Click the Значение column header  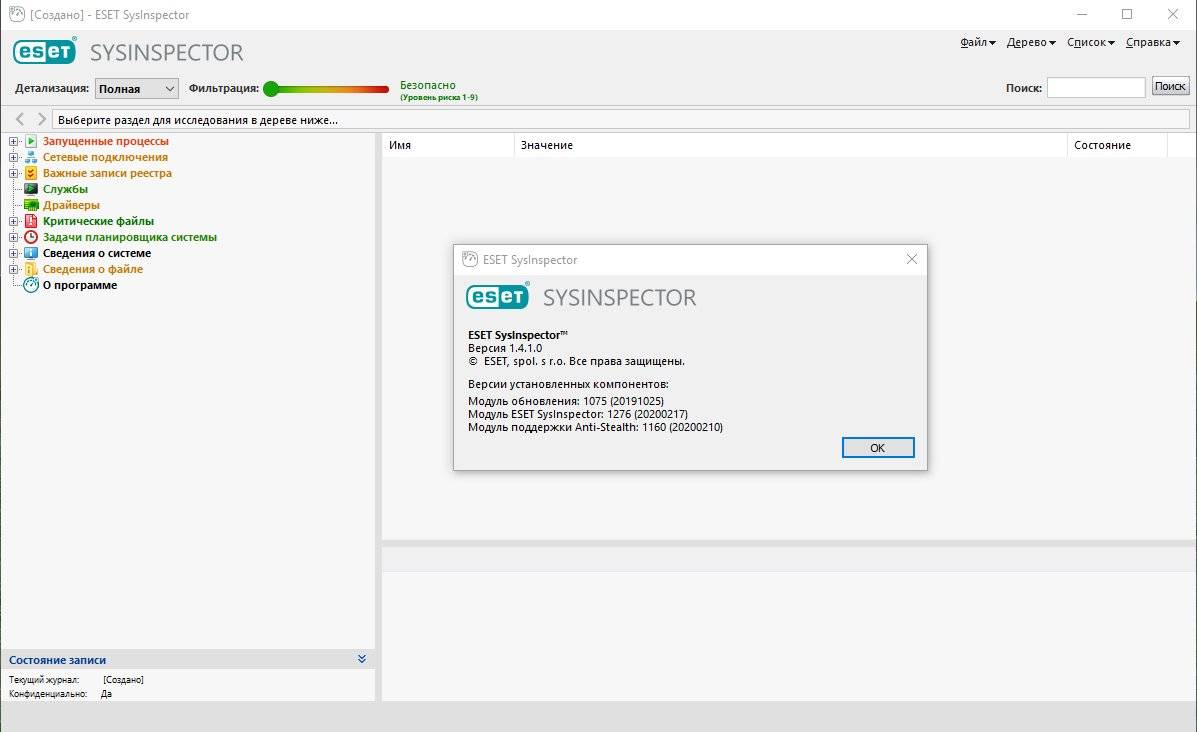click(790, 145)
